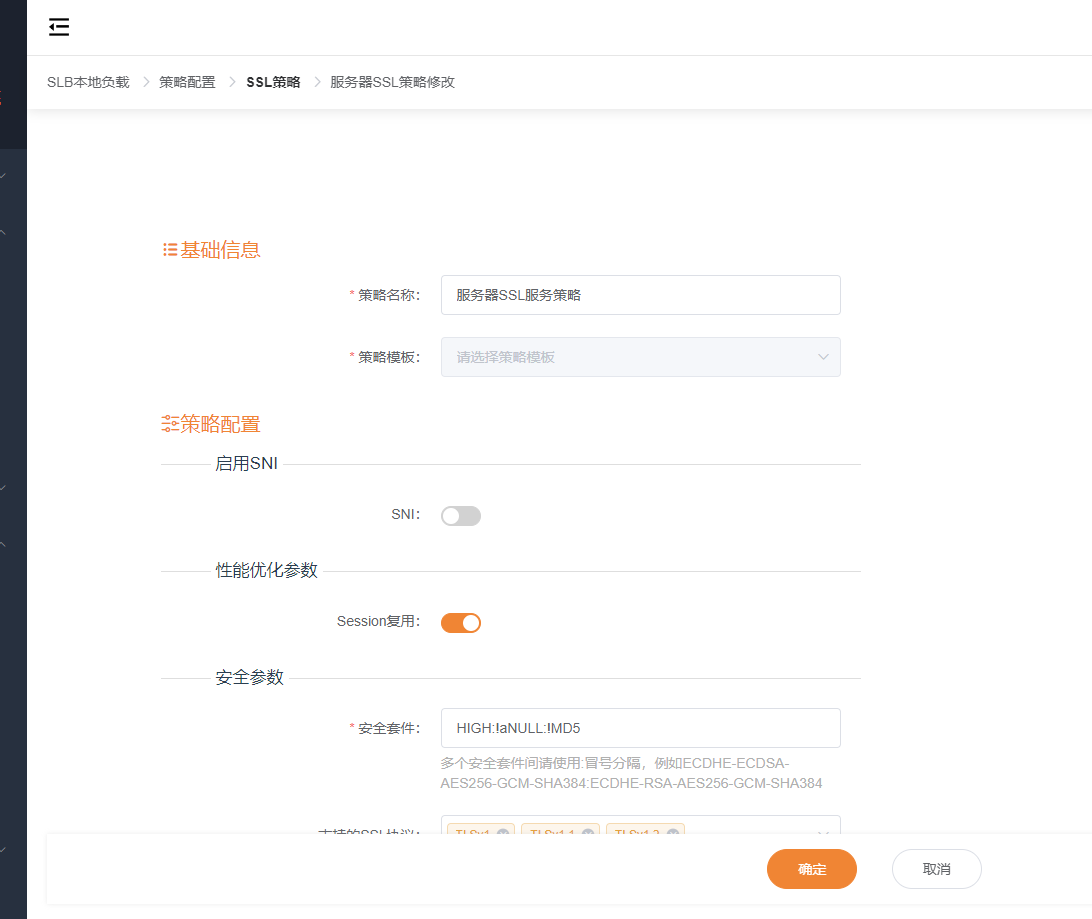
Task: Disable the Session复用 switch
Action: click(460, 622)
